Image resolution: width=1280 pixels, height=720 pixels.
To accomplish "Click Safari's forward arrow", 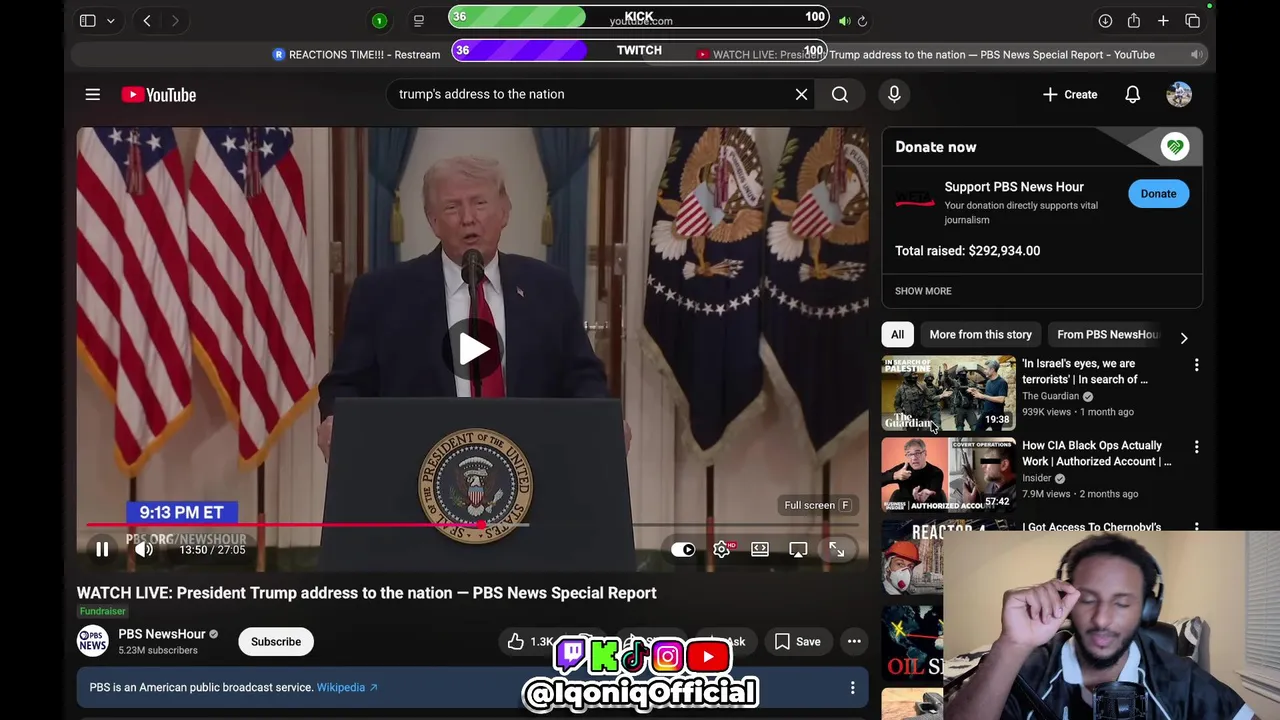I will 175,20.
